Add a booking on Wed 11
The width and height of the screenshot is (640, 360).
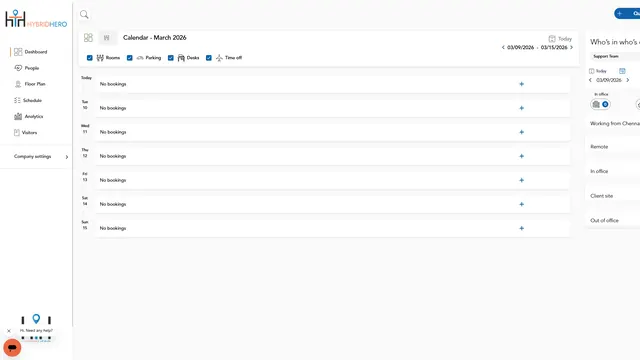tap(521, 132)
